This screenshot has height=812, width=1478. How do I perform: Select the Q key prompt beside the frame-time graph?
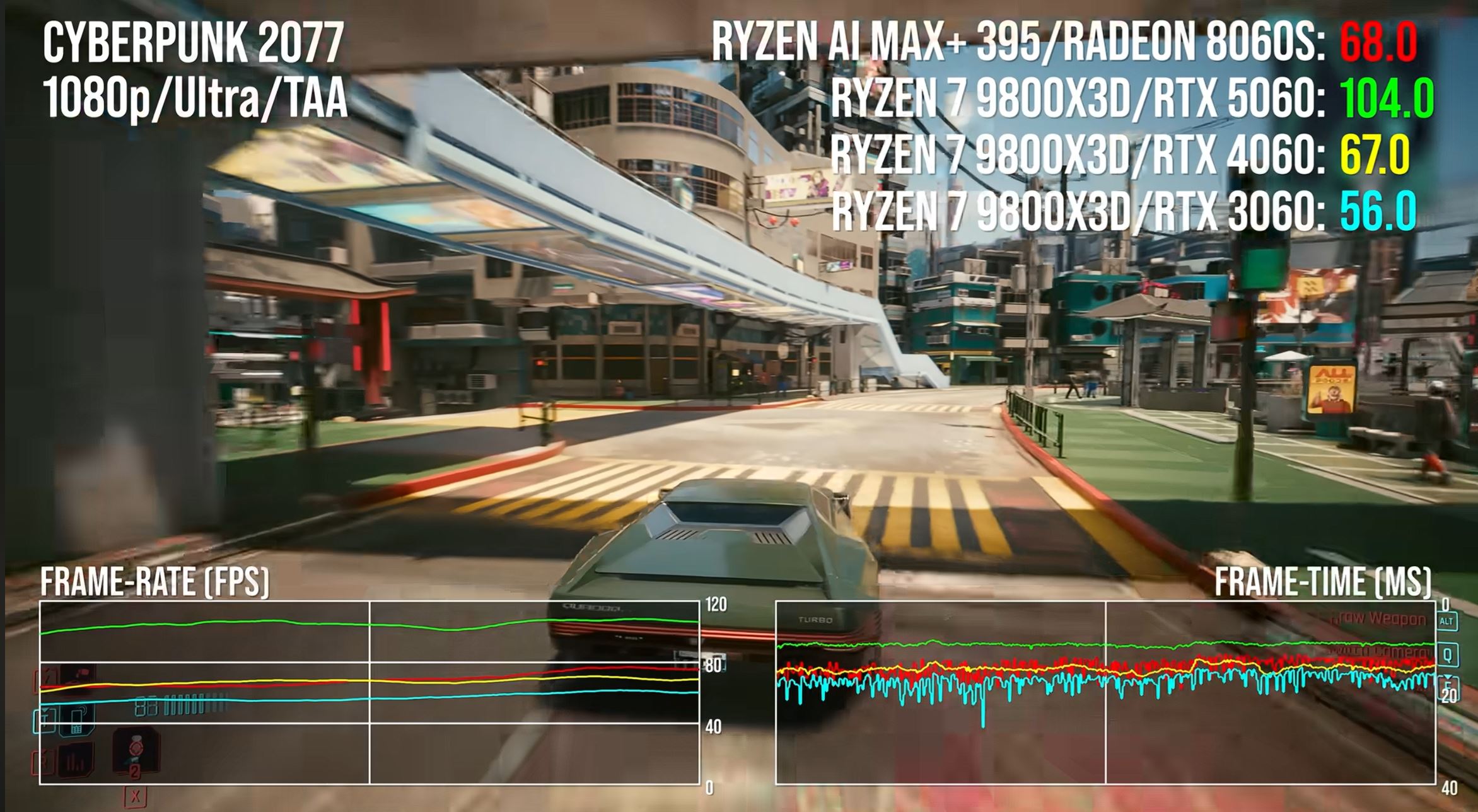(1448, 655)
